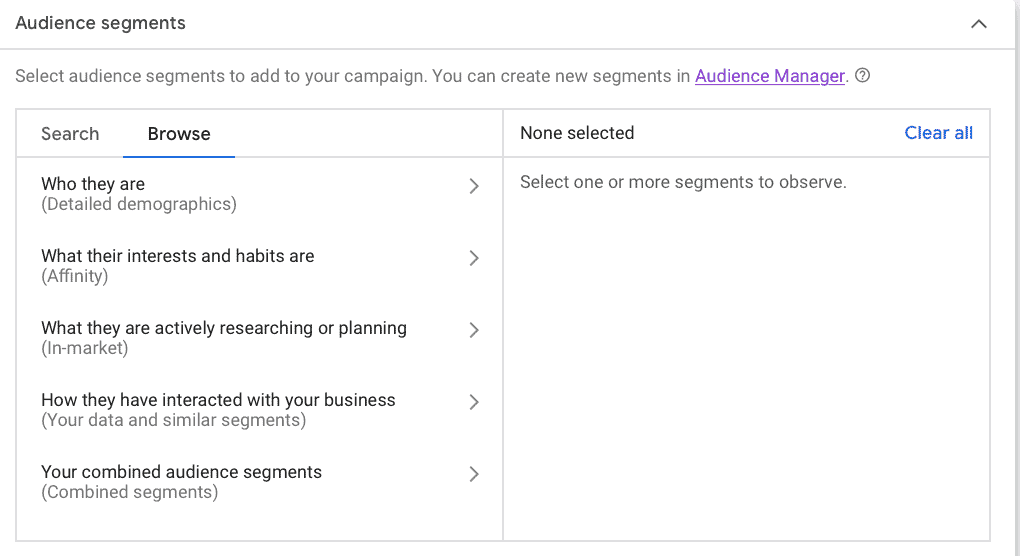
Task: Click the chevron for interacted with your business
Action: (474, 402)
